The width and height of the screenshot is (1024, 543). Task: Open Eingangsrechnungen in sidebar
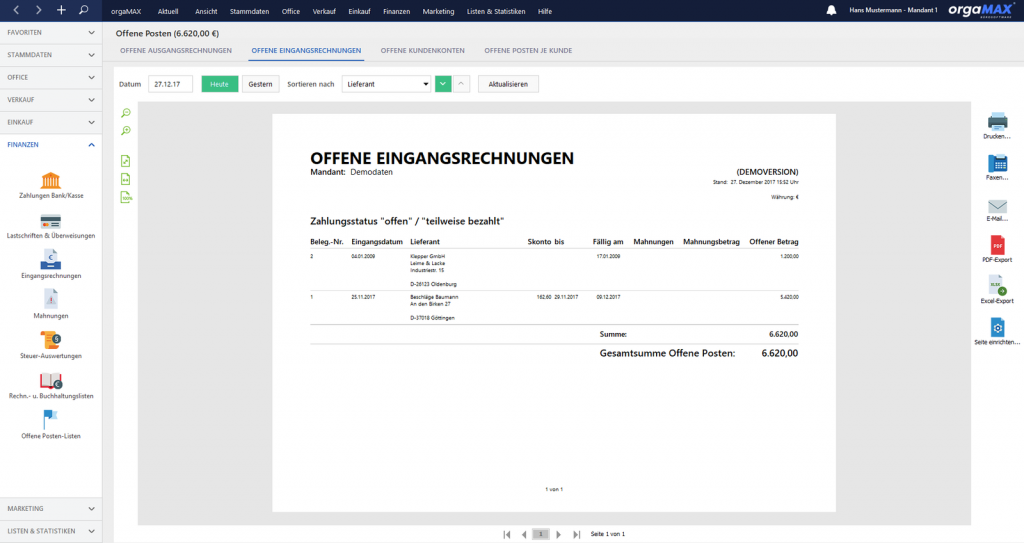(51, 265)
